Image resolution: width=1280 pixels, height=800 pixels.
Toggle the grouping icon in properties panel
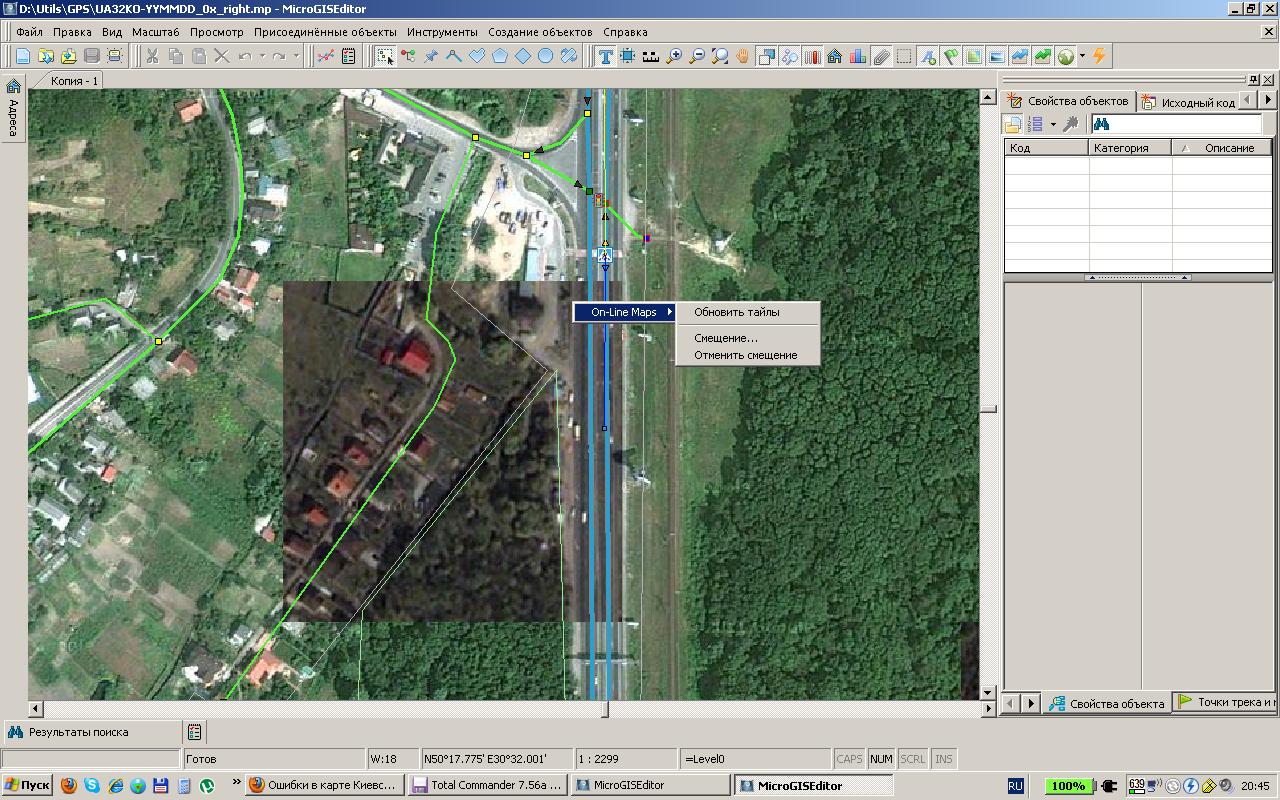(x=1013, y=124)
